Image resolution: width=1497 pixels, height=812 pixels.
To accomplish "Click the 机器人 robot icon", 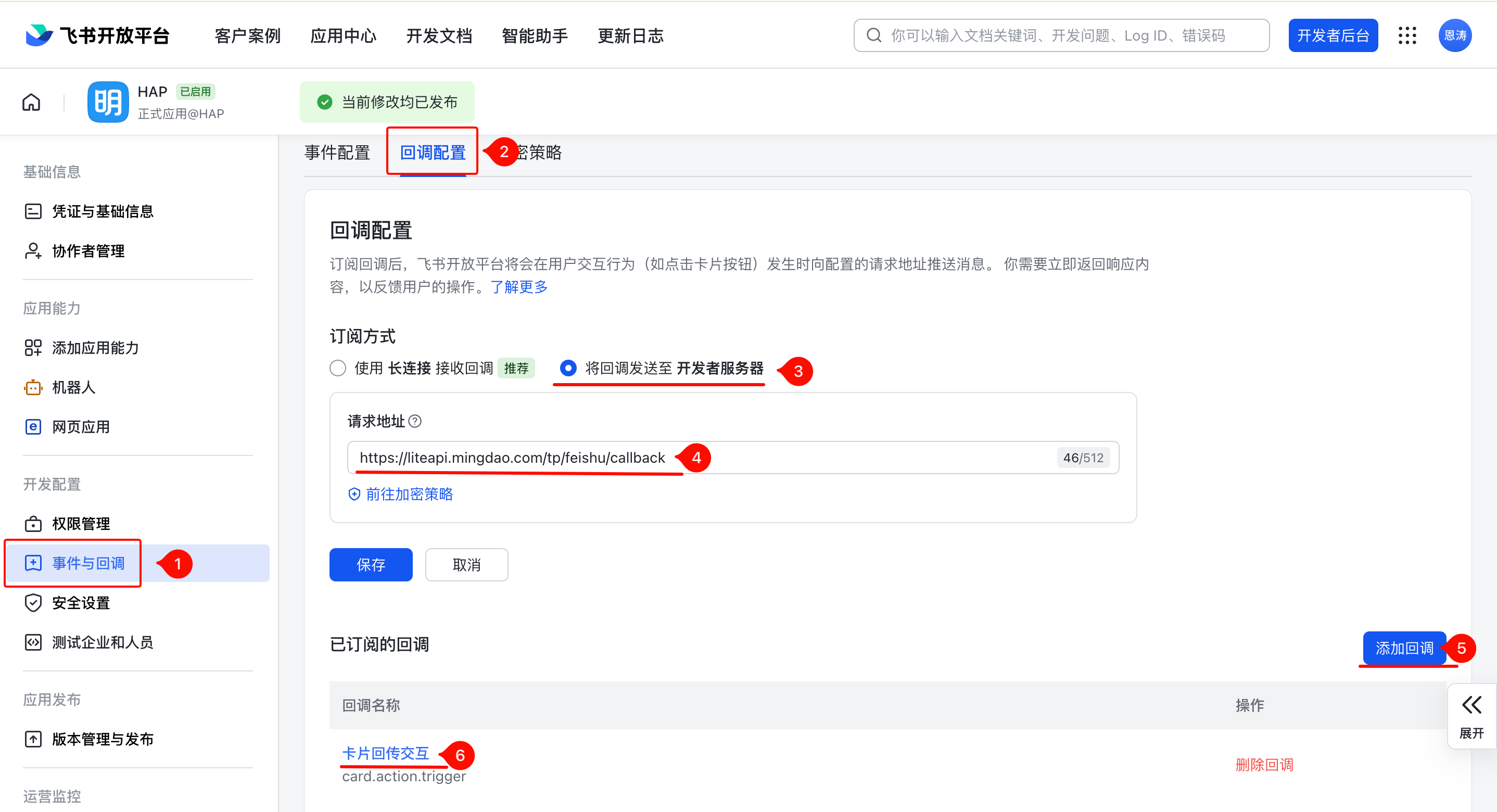I will click(33, 387).
